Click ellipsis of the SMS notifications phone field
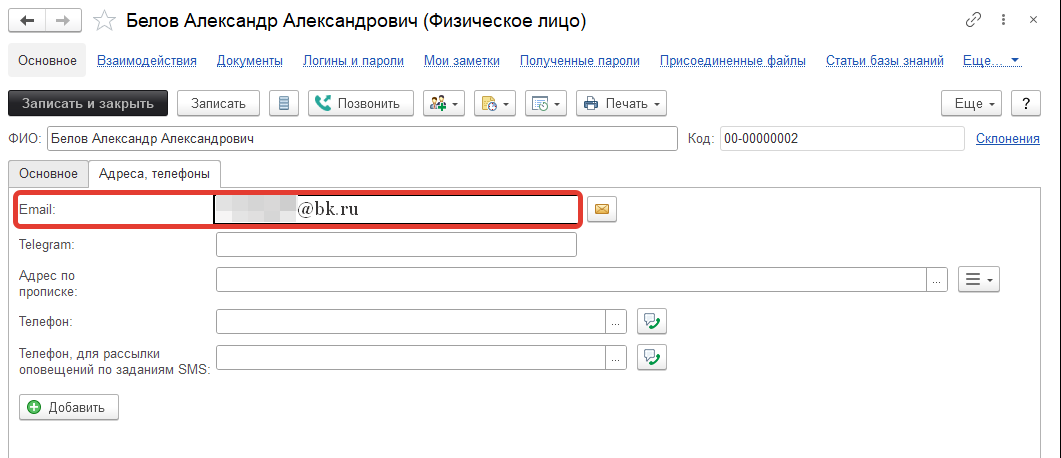The height and width of the screenshot is (458, 1061). (x=615, y=357)
